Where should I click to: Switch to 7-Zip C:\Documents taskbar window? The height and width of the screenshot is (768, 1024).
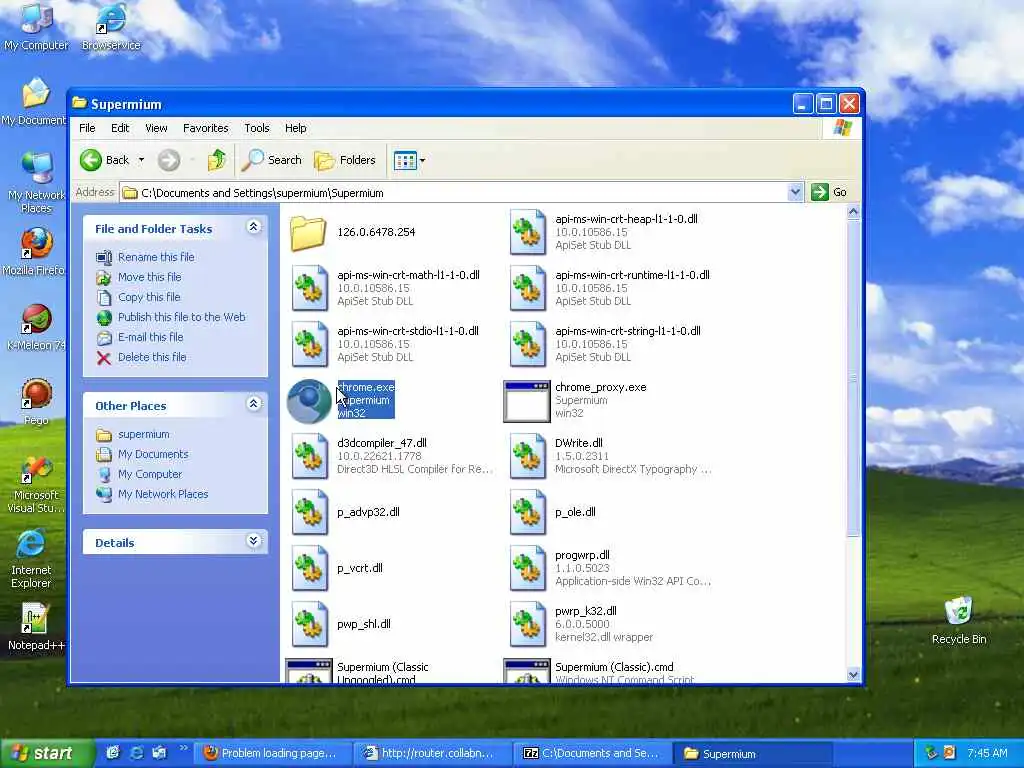click(x=593, y=753)
